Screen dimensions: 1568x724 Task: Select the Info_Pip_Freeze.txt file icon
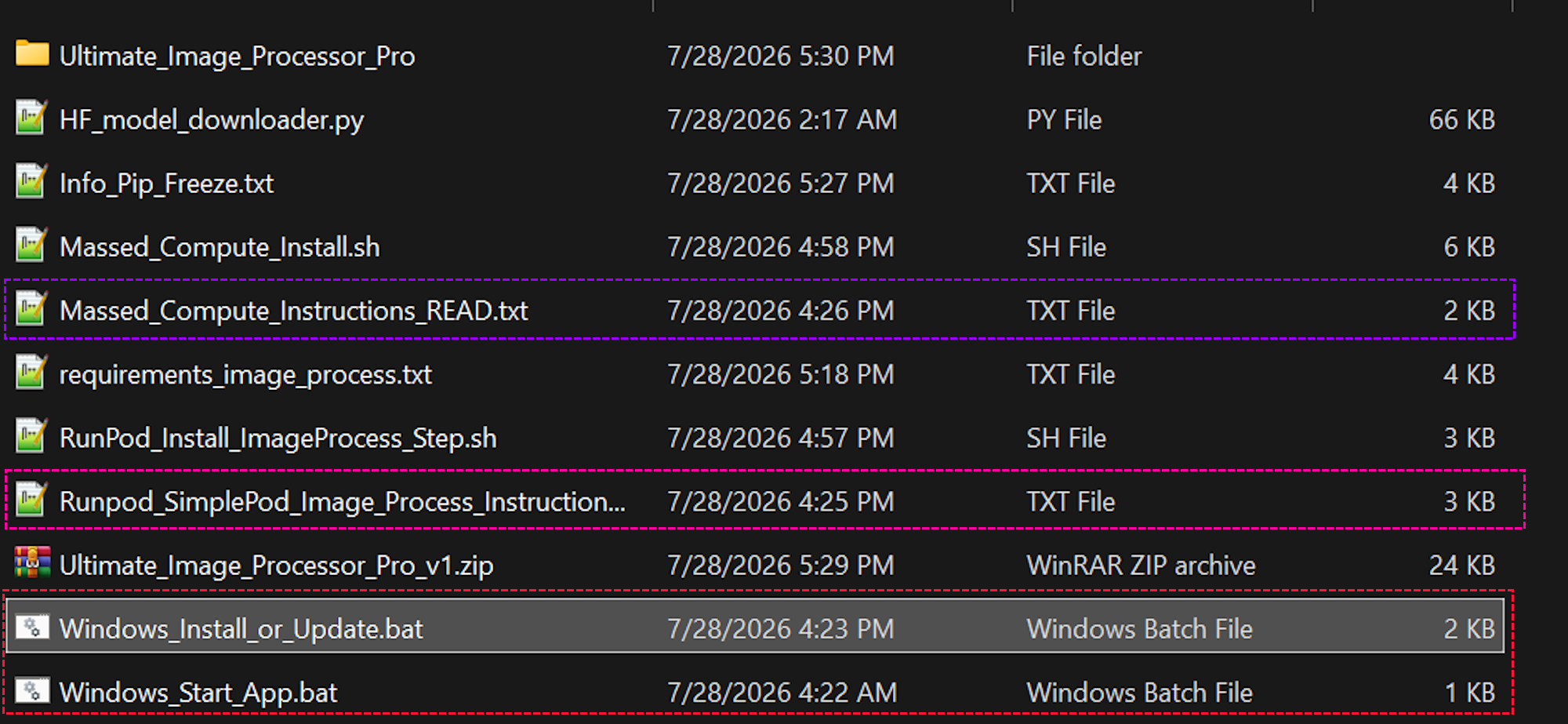pyautogui.click(x=31, y=181)
